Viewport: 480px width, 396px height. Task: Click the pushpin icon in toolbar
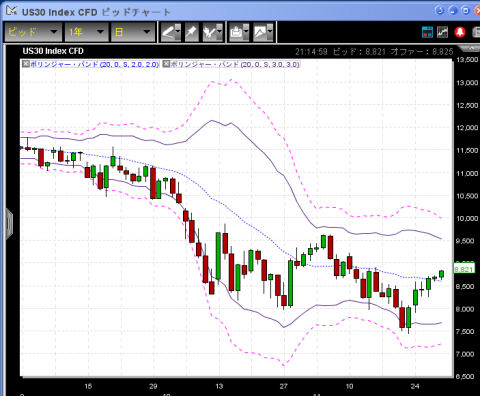tap(191, 32)
